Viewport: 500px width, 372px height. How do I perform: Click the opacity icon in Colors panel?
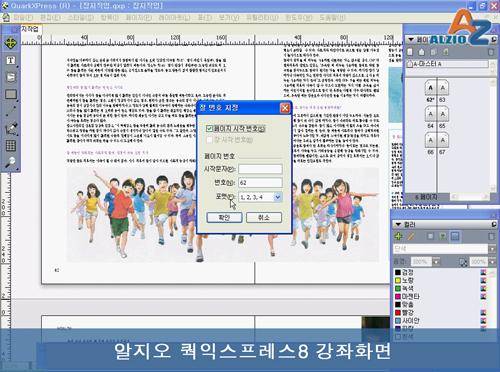click(x=464, y=262)
